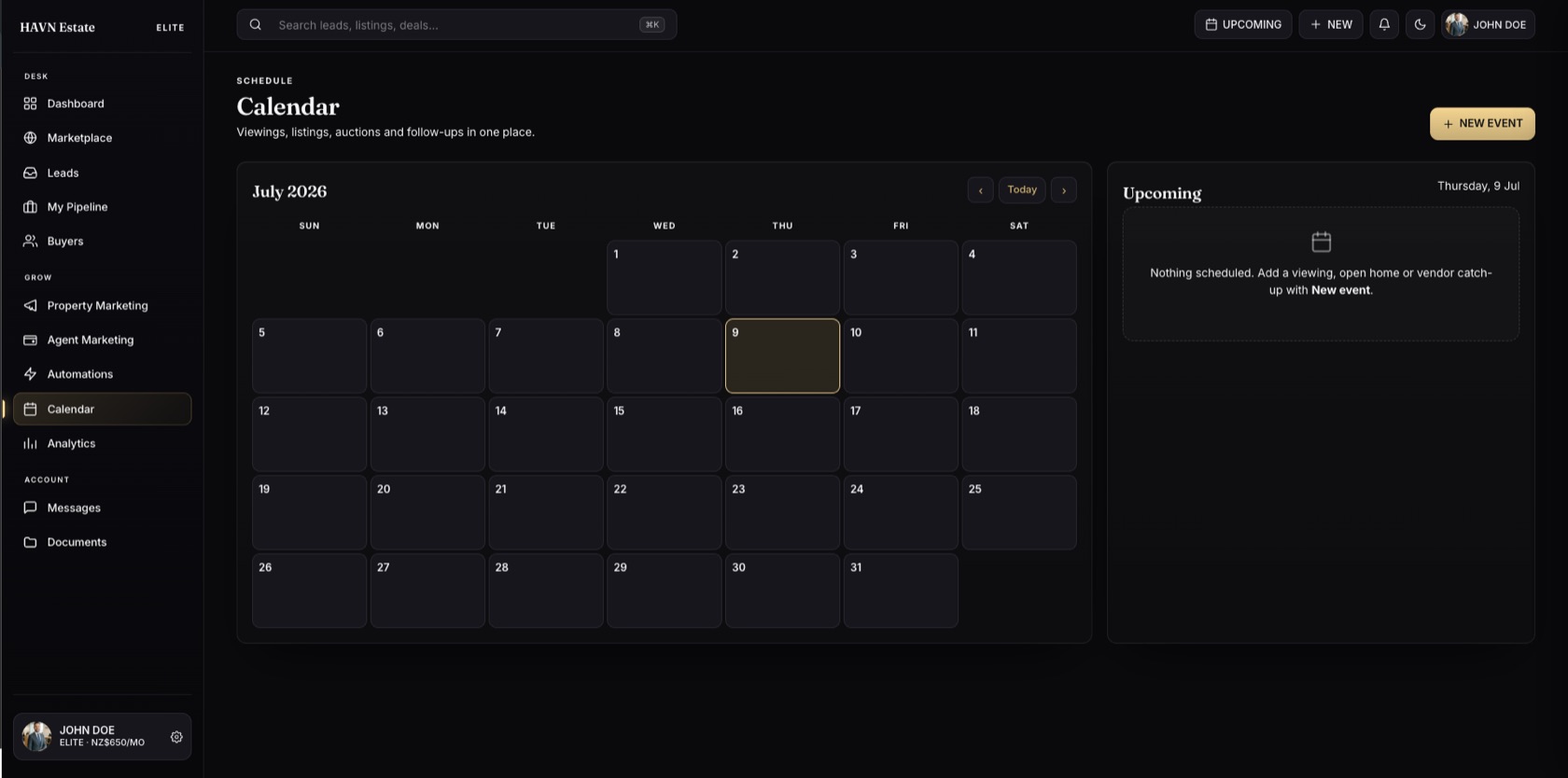
Task: Select July 31 day cell
Action: pos(901,591)
